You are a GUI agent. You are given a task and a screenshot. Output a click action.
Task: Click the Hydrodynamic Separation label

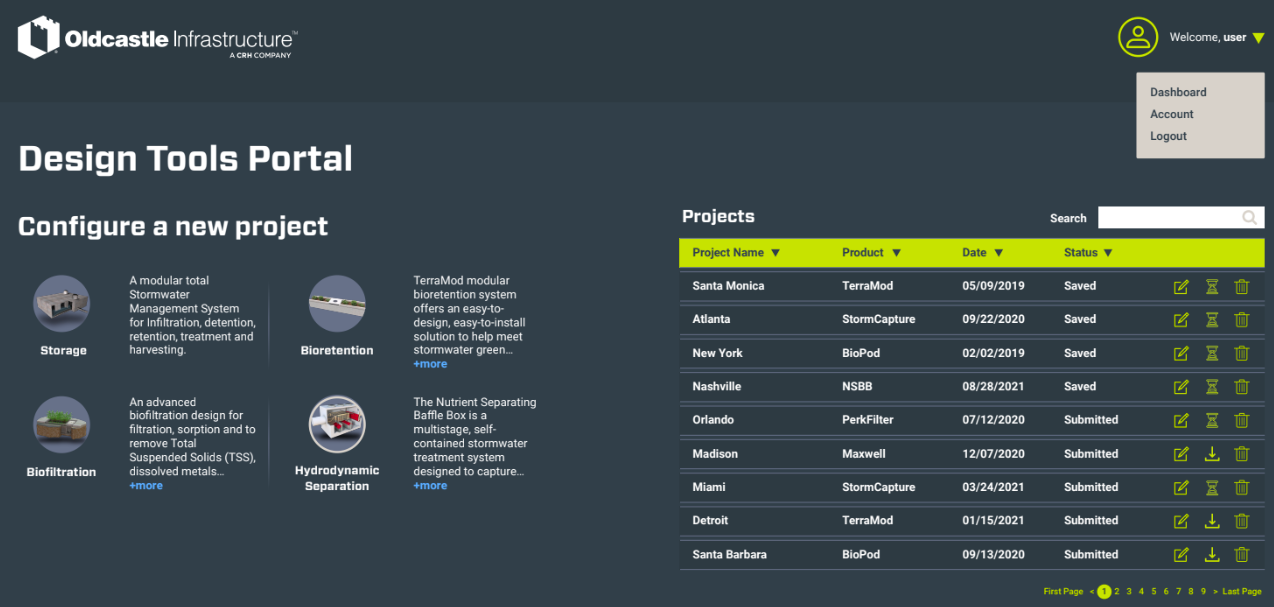point(337,478)
